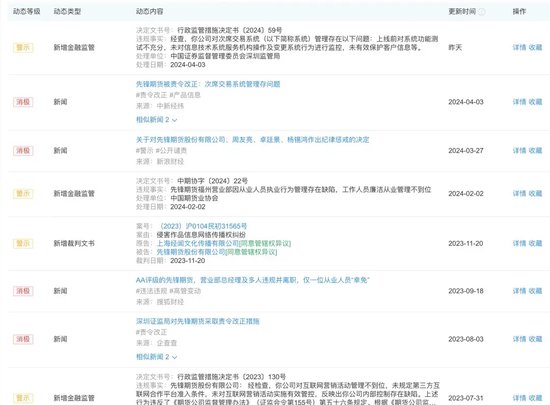Open 详情 for the 2023-11-20 row
Viewport: 550px width, 405px height.
point(519,243)
